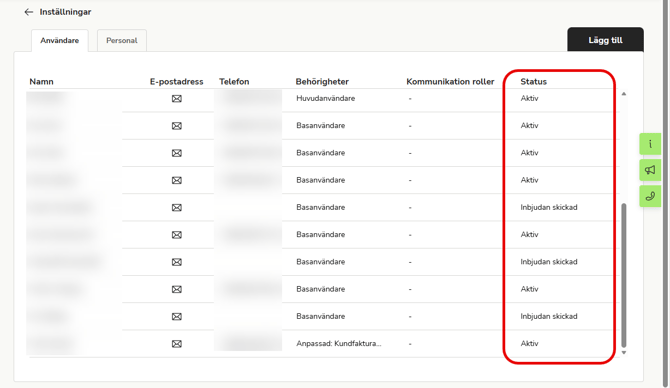The image size is (670, 388).
Task: Click the envelope icon in the Anpassad: Kundfaktura row
Action: click(176, 344)
